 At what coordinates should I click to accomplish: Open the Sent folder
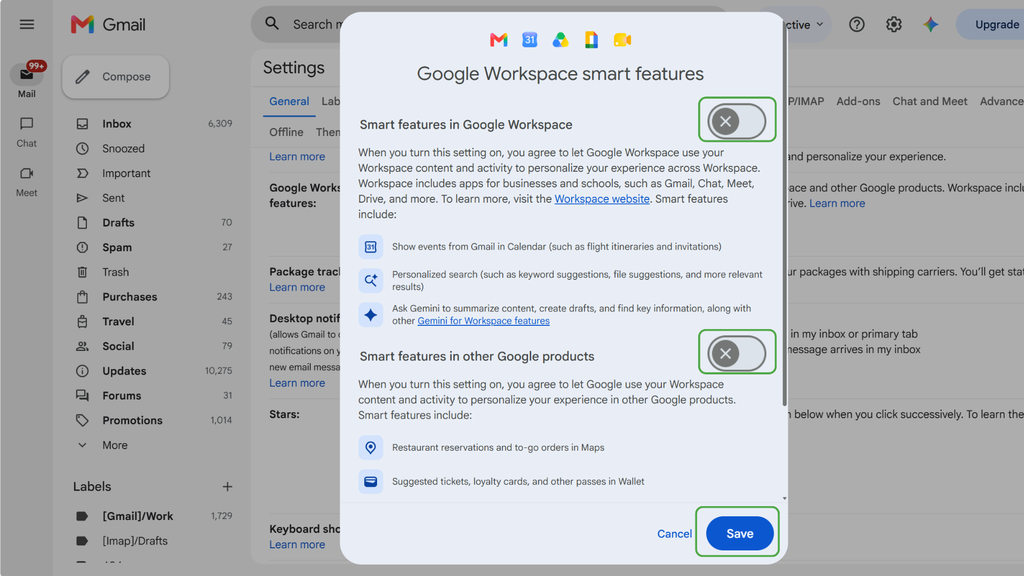click(154, 198)
